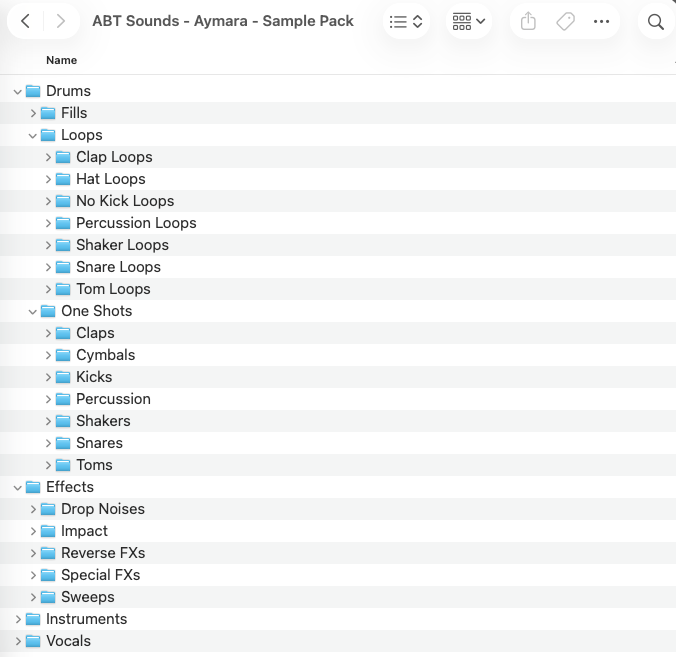Image resolution: width=676 pixels, height=657 pixels.
Task: Click the Kicks folder icon
Action: pos(63,377)
